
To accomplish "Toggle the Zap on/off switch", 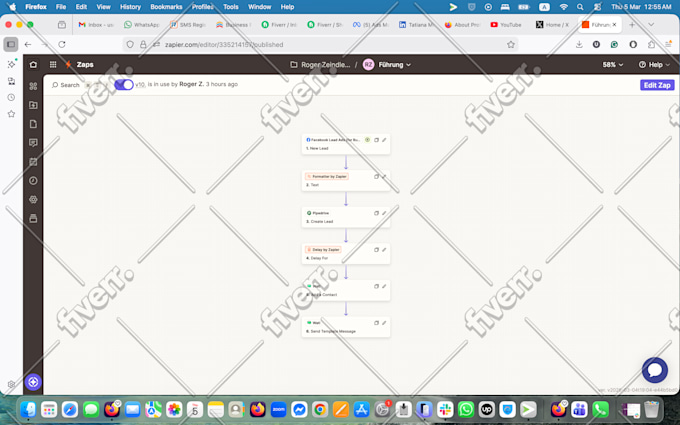I will 124,85.
